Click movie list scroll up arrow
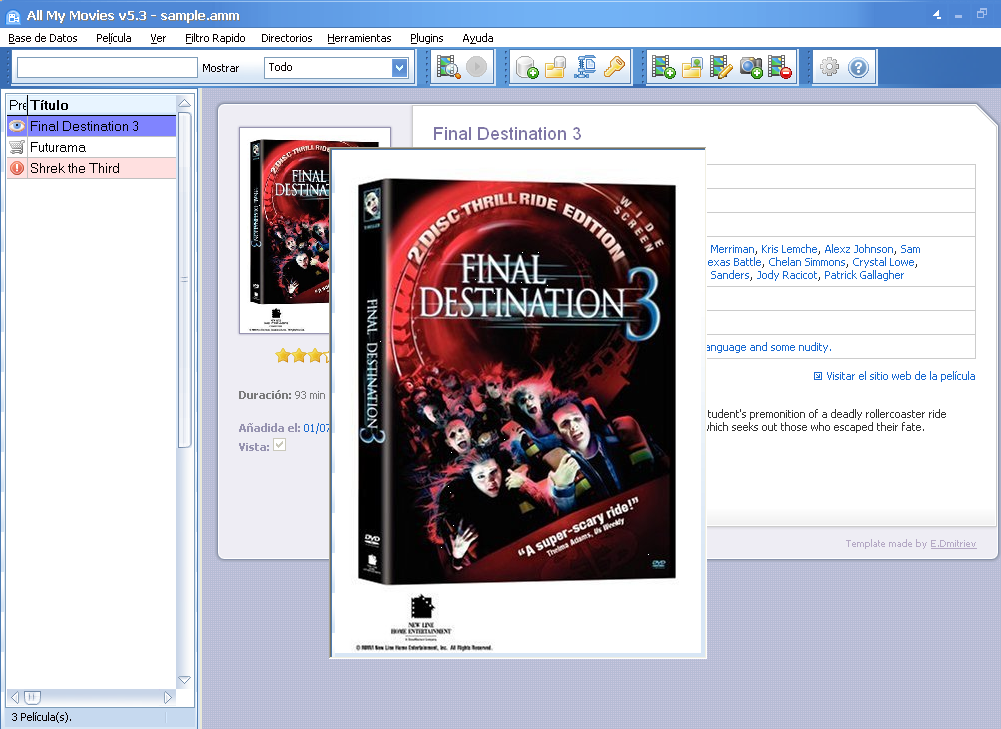This screenshot has width=1001, height=729. click(184, 103)
